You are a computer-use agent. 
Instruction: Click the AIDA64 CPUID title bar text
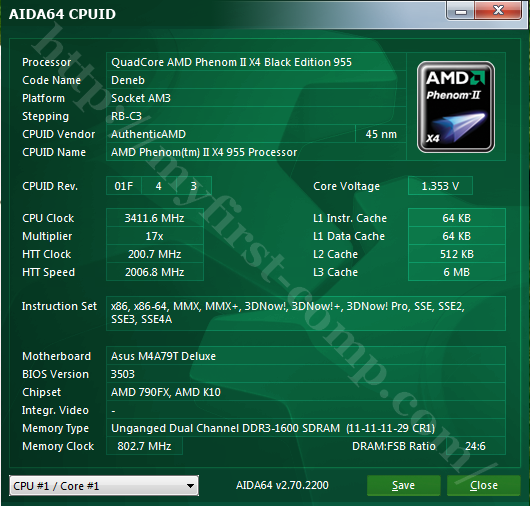(62, 14)
